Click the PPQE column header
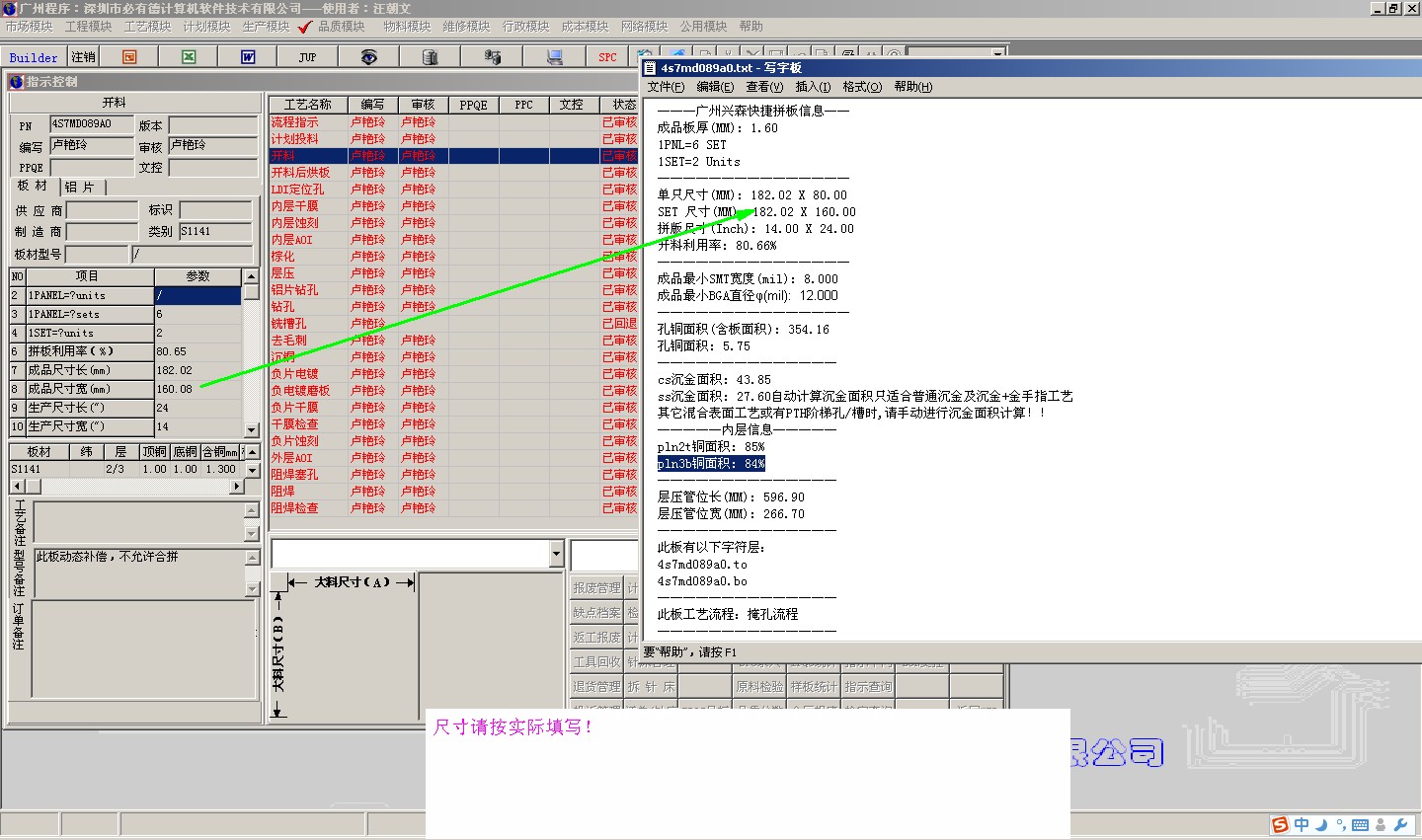Image resolution: width=1422 pixels, height=840 pixels. (473, 105)
